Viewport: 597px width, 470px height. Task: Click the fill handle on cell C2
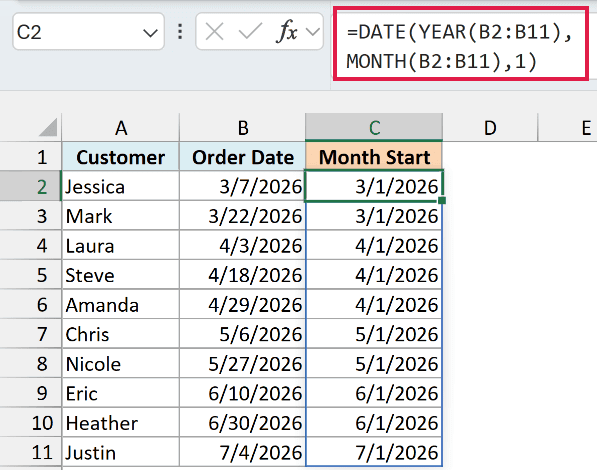[x=442, y=200]
